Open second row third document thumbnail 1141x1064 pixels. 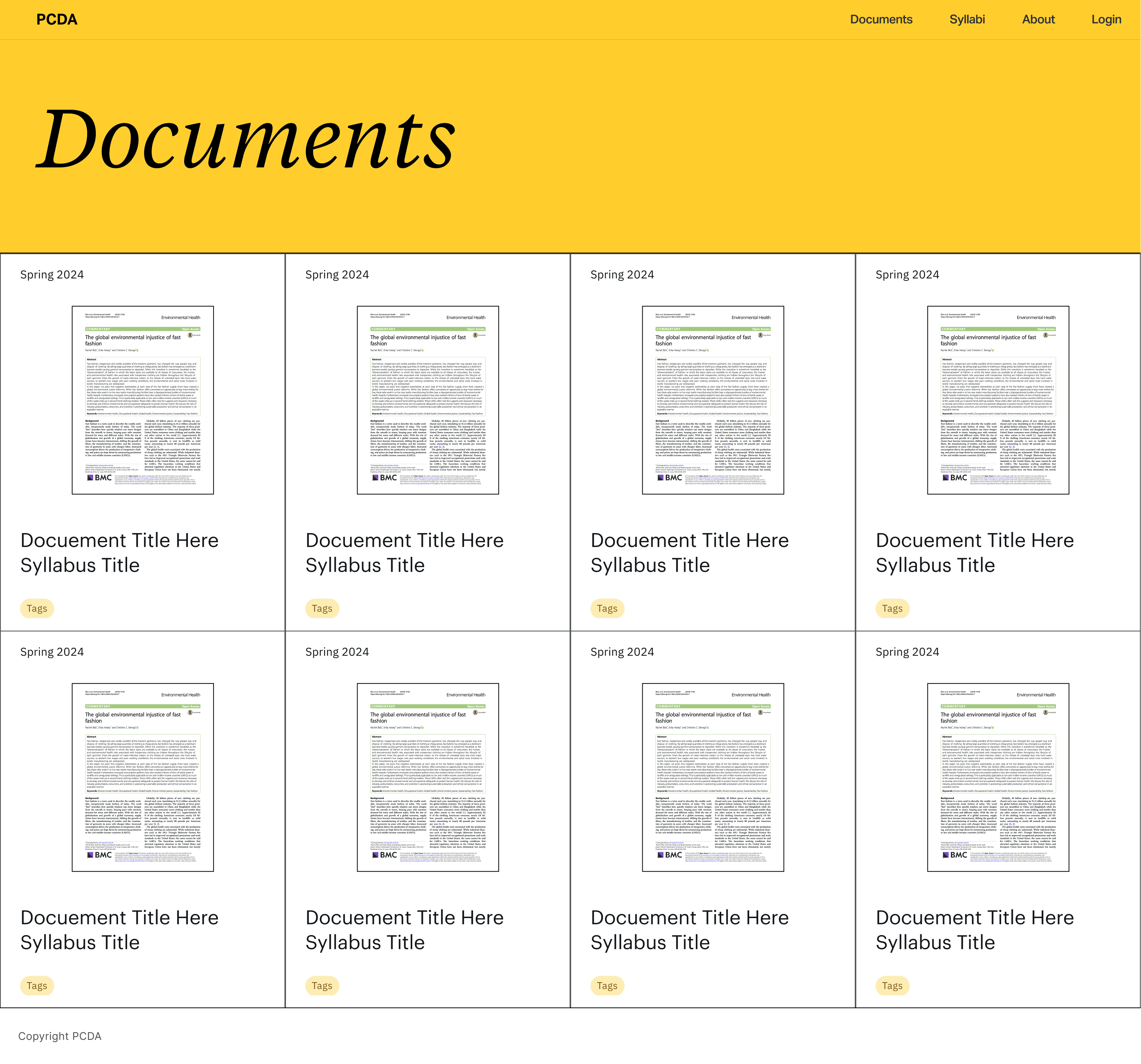(x=713, y=777)
